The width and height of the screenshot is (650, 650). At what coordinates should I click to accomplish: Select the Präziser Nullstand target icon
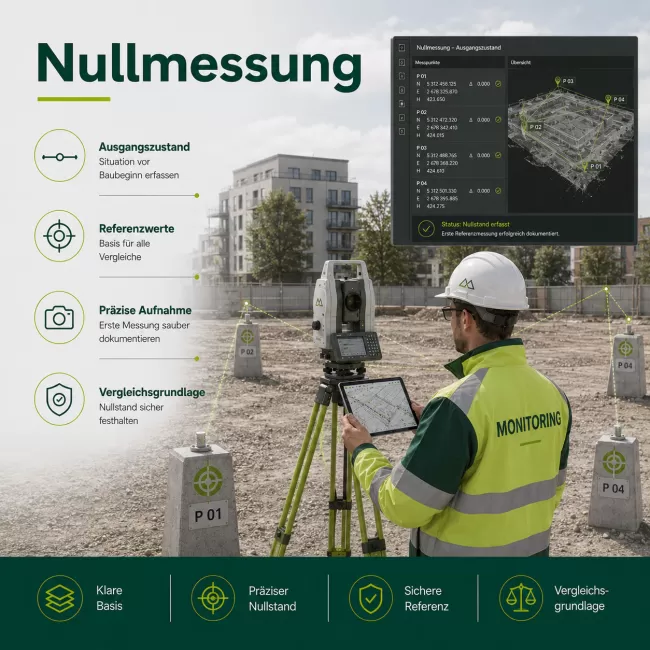click(213, 598)
